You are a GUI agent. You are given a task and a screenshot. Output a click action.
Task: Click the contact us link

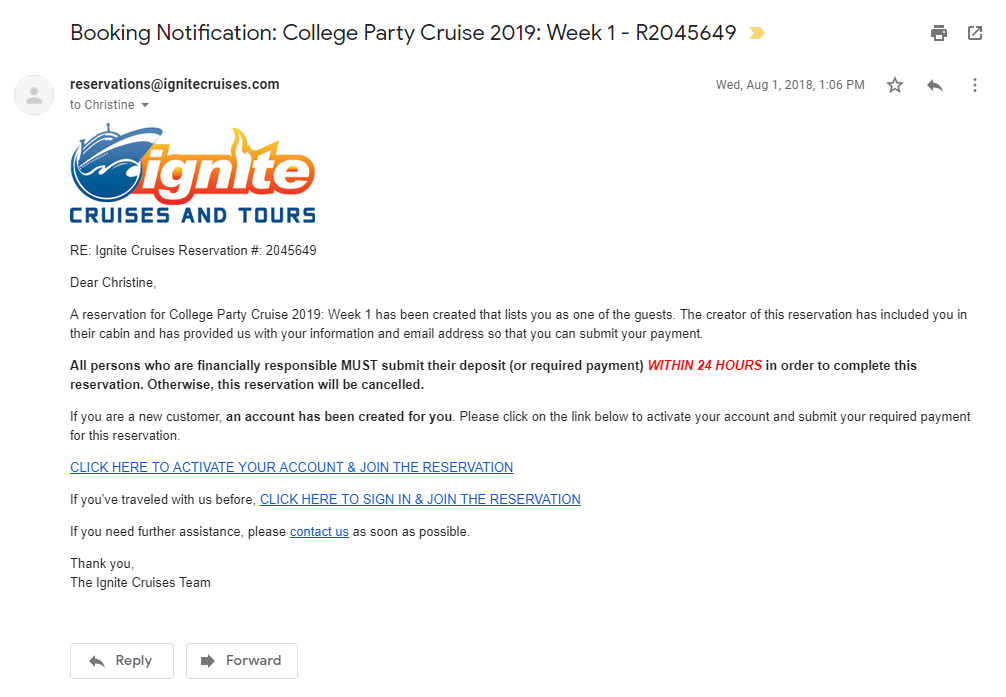coord(319,531)
